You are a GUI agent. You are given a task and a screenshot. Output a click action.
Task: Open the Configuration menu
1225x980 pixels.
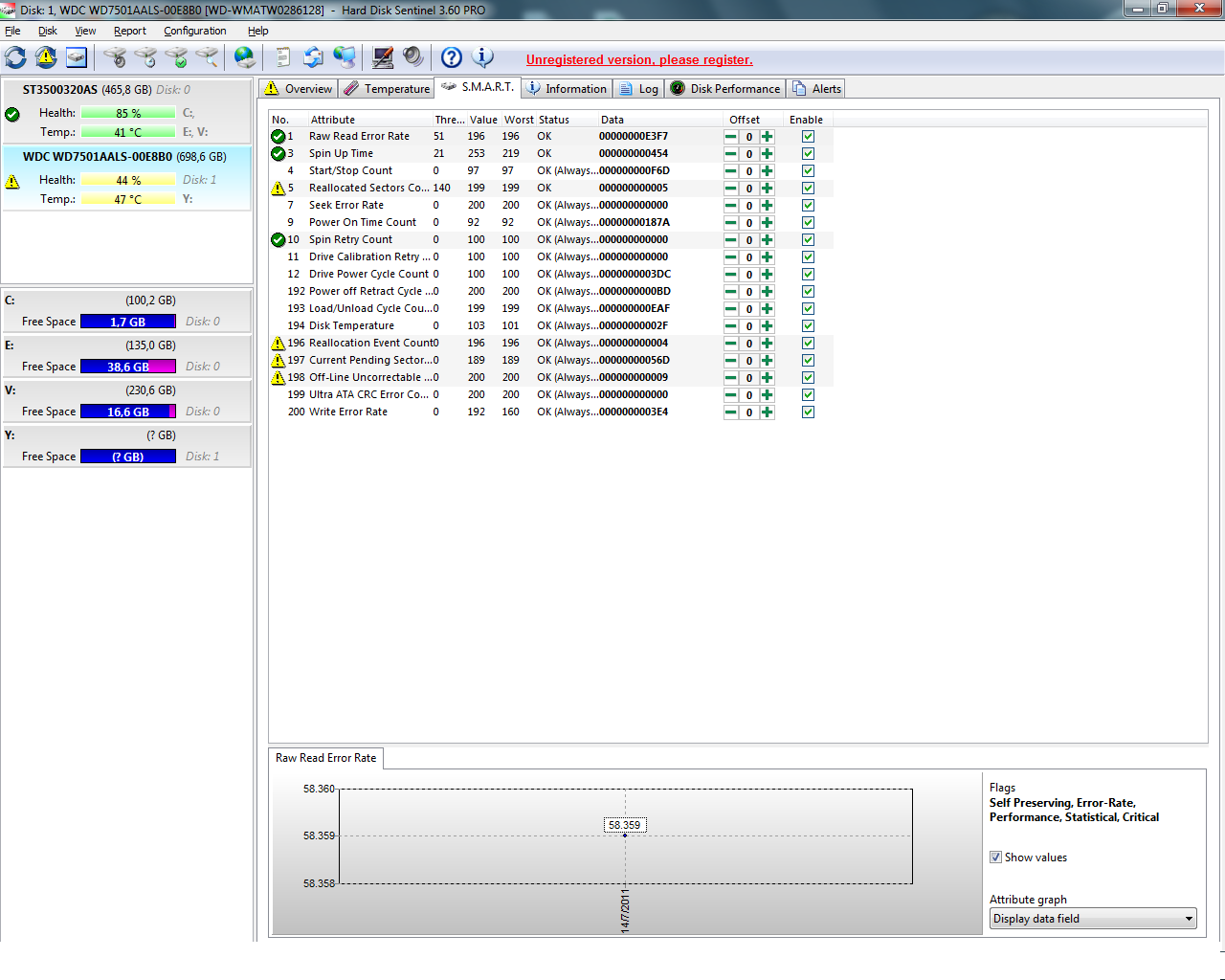(x=195, y=31)
